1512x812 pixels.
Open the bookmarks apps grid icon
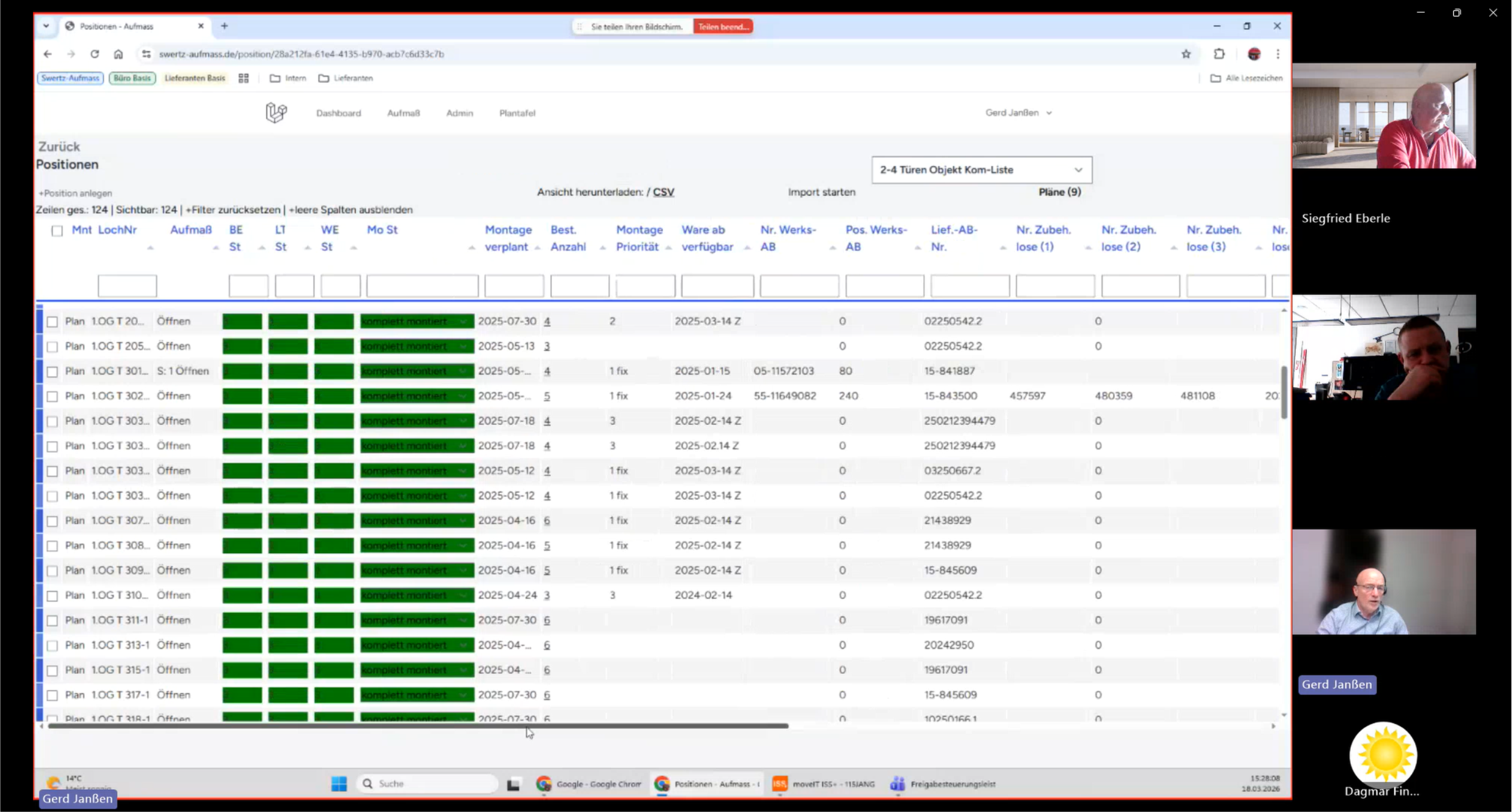tap(244, 78)
